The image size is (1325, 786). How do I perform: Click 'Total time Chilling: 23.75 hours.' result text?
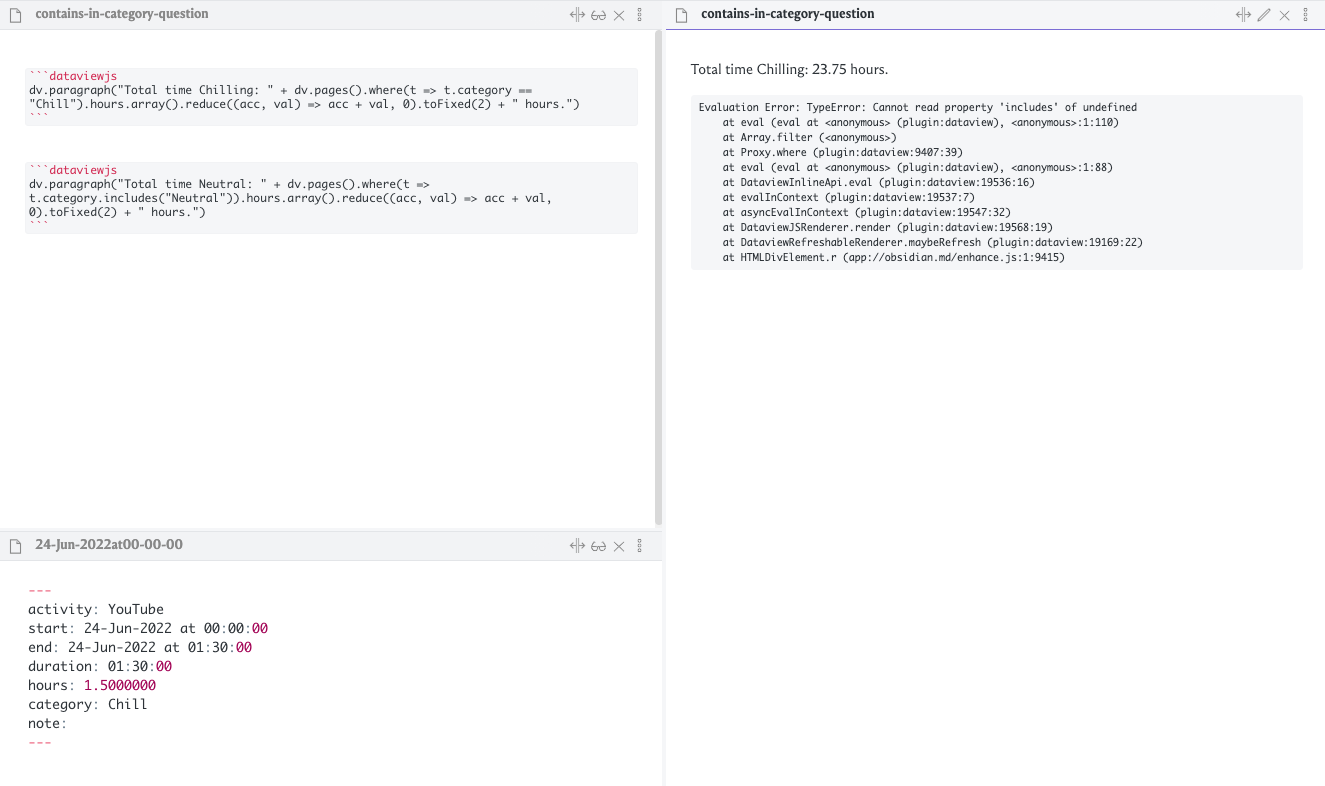[789, 70]
